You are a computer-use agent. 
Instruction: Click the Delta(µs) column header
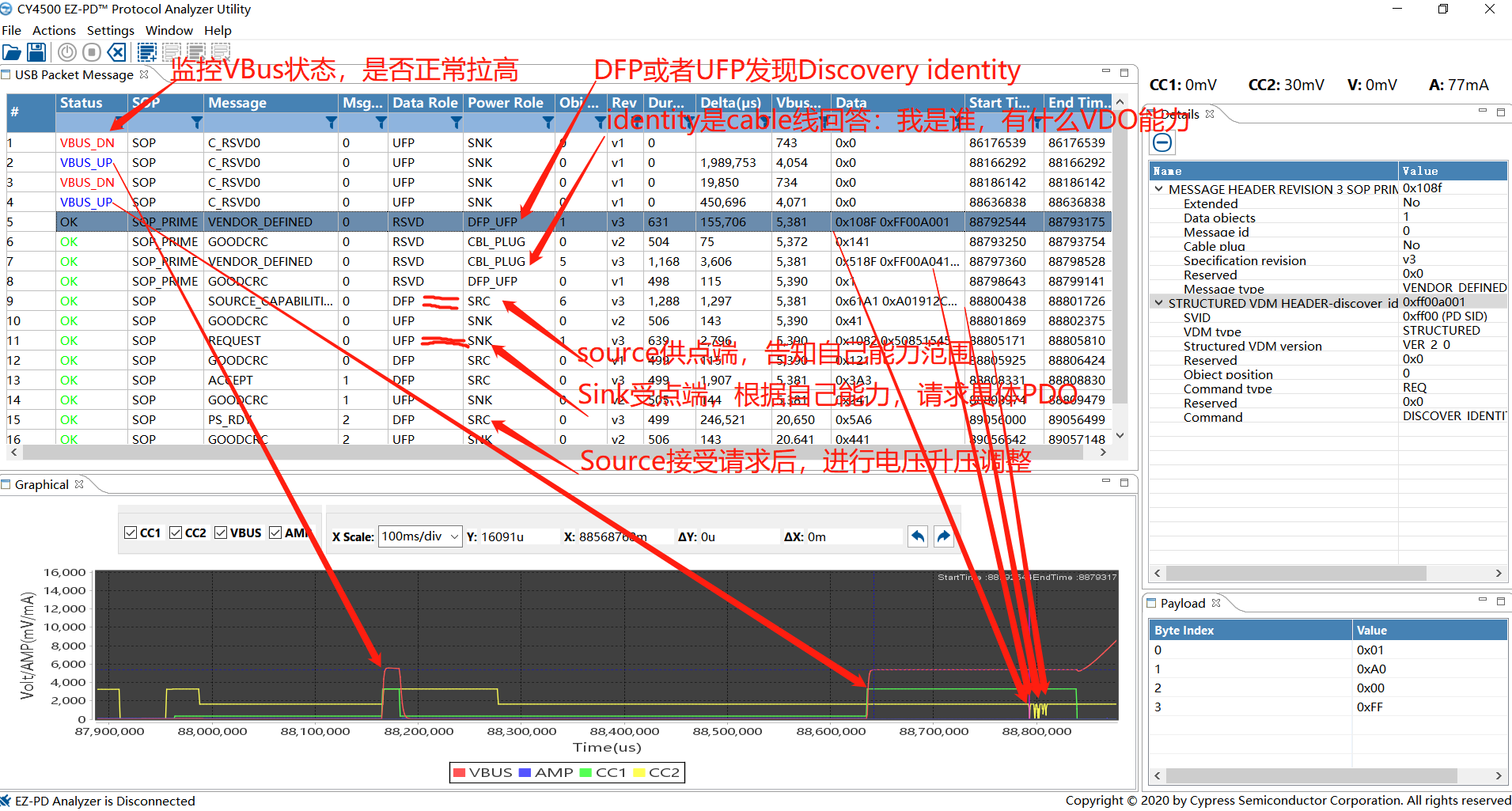(733, 103)
